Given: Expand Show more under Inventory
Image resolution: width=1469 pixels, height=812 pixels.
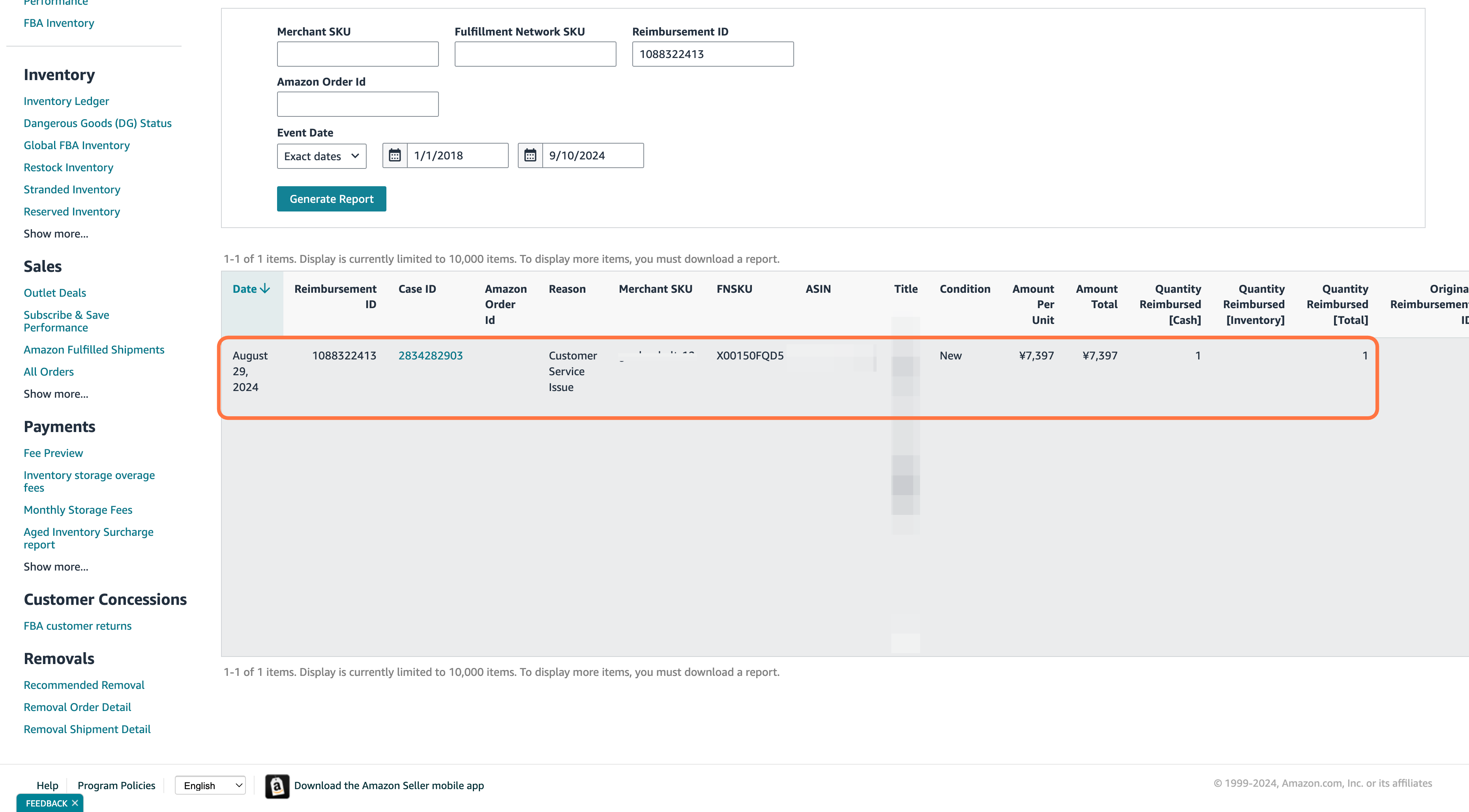Looking at the screenshot, I should pos(56,234).
